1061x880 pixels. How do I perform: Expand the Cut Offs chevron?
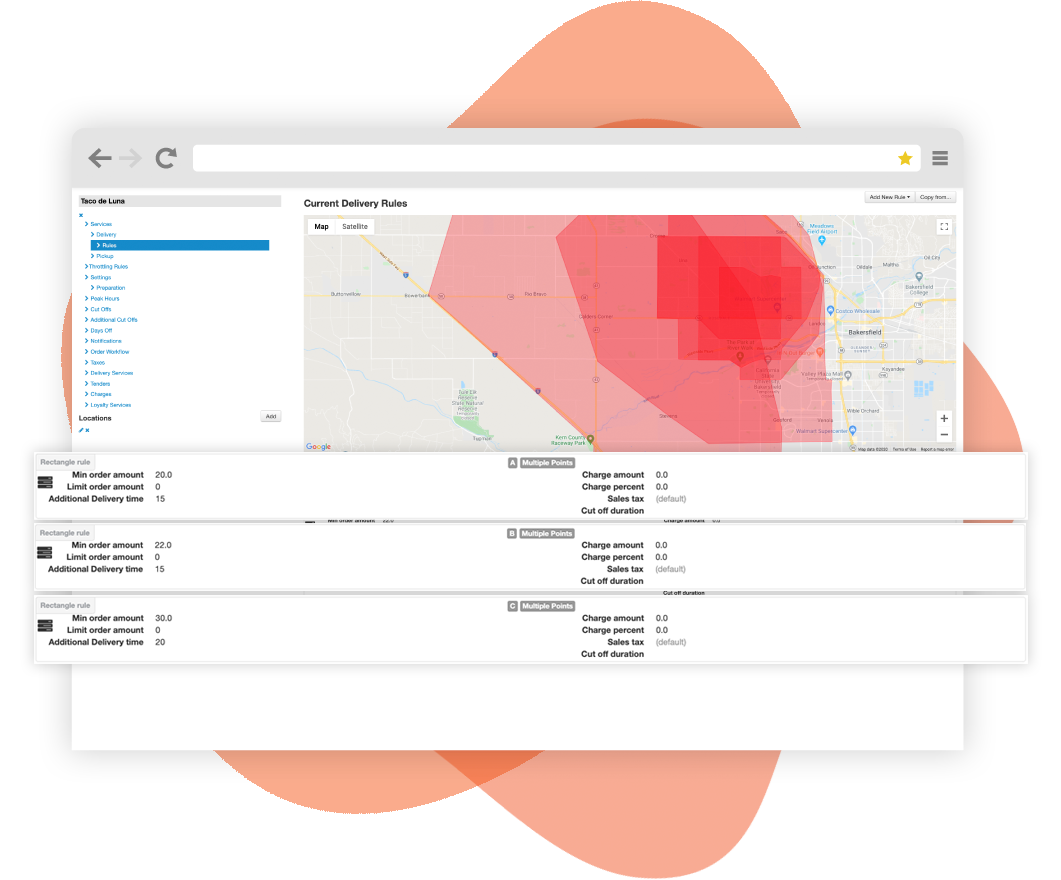pos(86,309)
